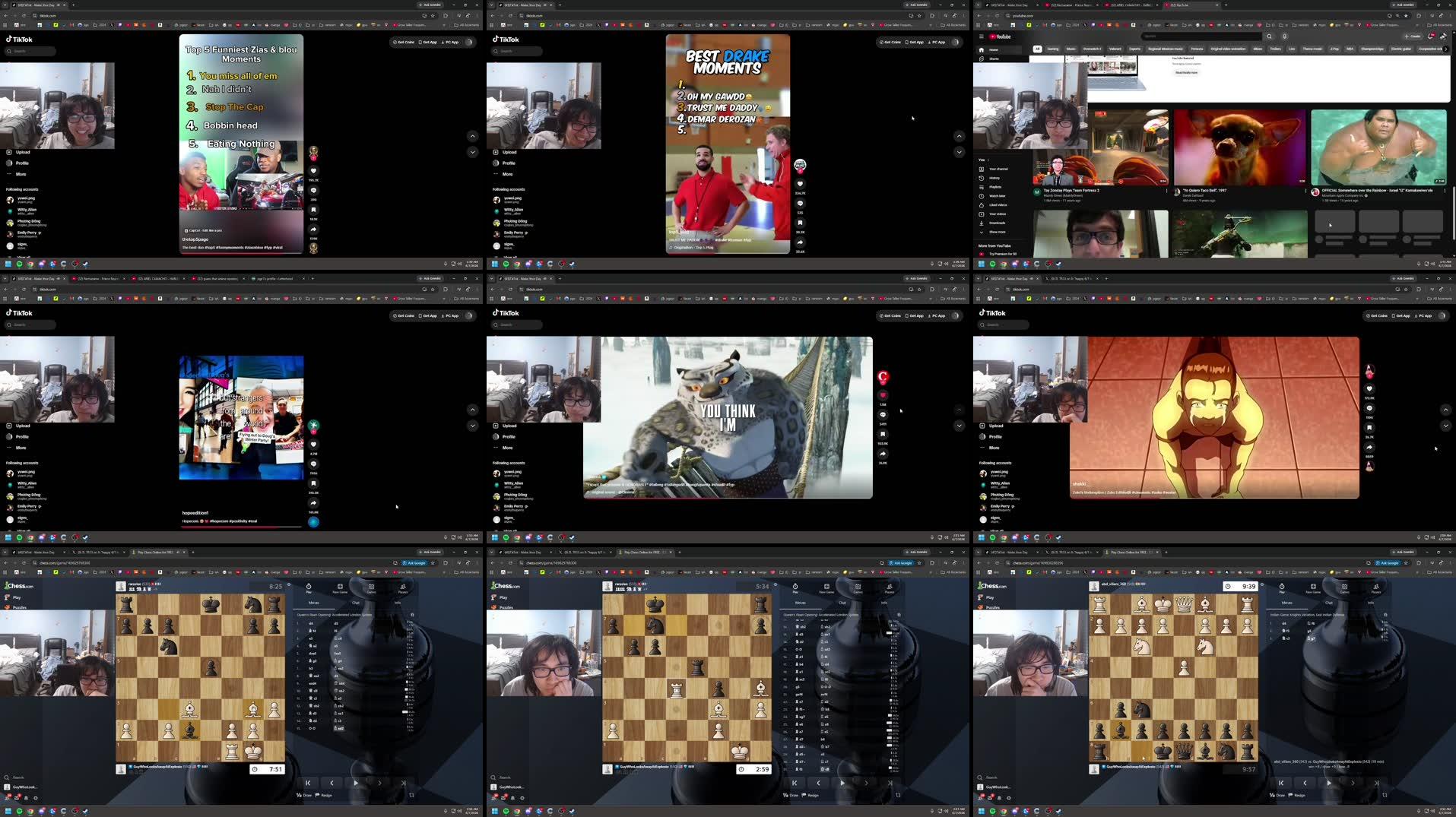Bookmark the Tai Lung 'You think I'm' video
1456x817 pixels.
tap(883, 435)
